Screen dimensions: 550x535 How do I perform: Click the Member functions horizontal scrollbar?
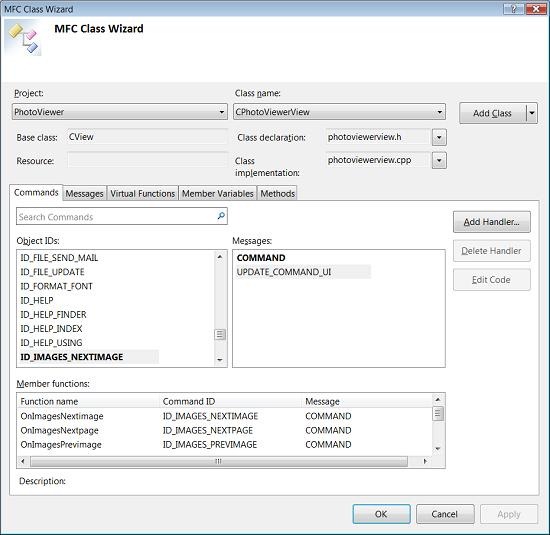[219, 461]
